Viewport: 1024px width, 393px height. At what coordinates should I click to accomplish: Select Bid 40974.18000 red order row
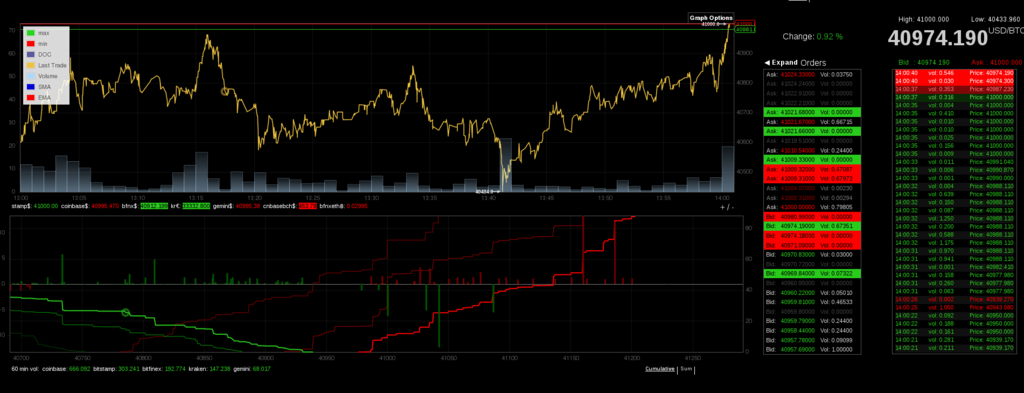(812, 235)
